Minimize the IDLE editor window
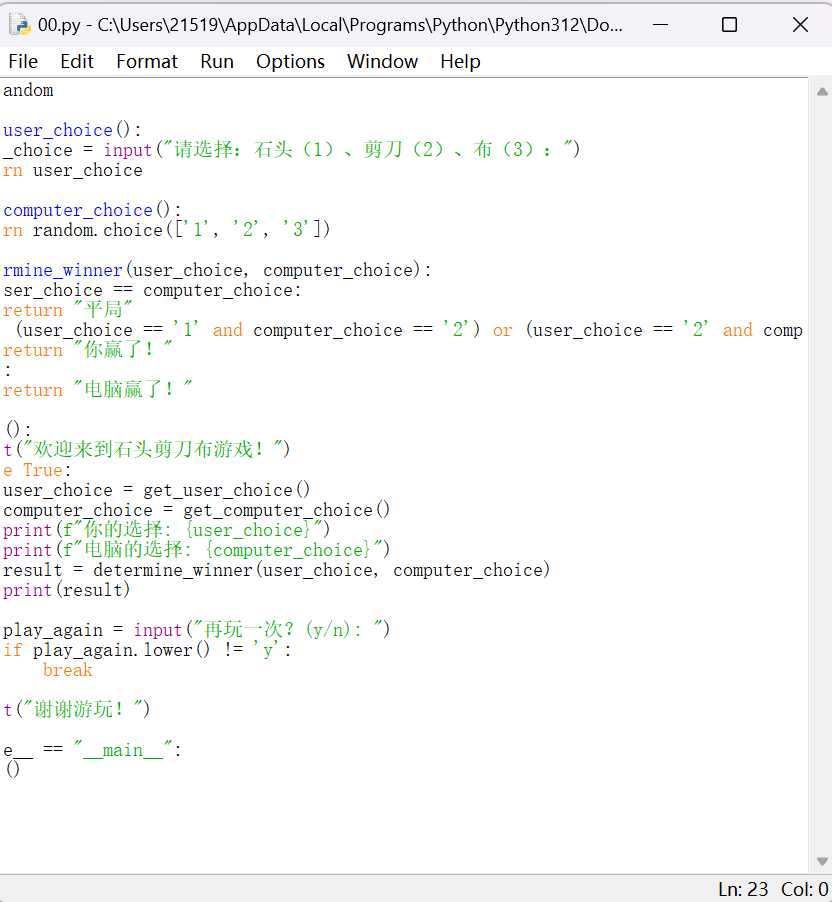The height and width of the screenshot is (902, 832). coord(659,25)
